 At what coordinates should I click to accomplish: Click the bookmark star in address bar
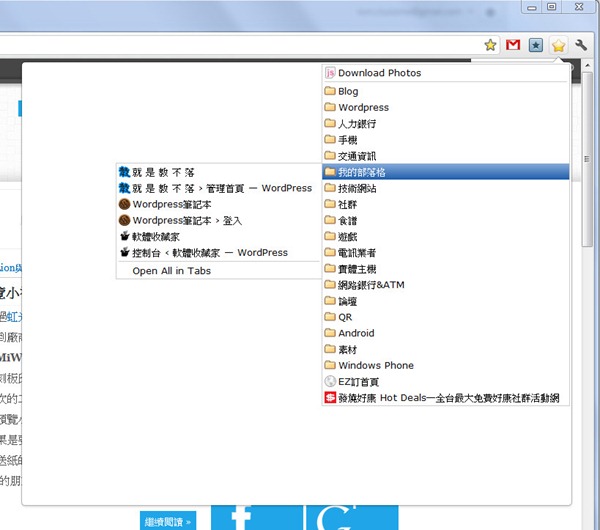(490, 45)
